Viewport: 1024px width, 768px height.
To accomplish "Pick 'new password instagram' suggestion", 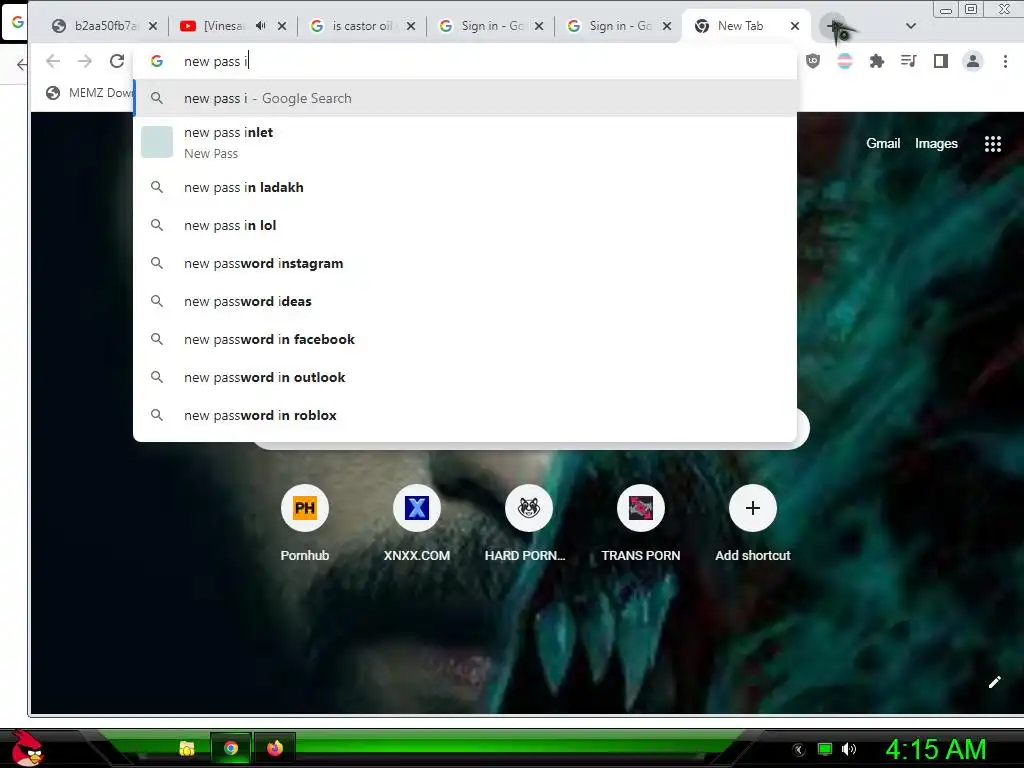I will point(465,263).
